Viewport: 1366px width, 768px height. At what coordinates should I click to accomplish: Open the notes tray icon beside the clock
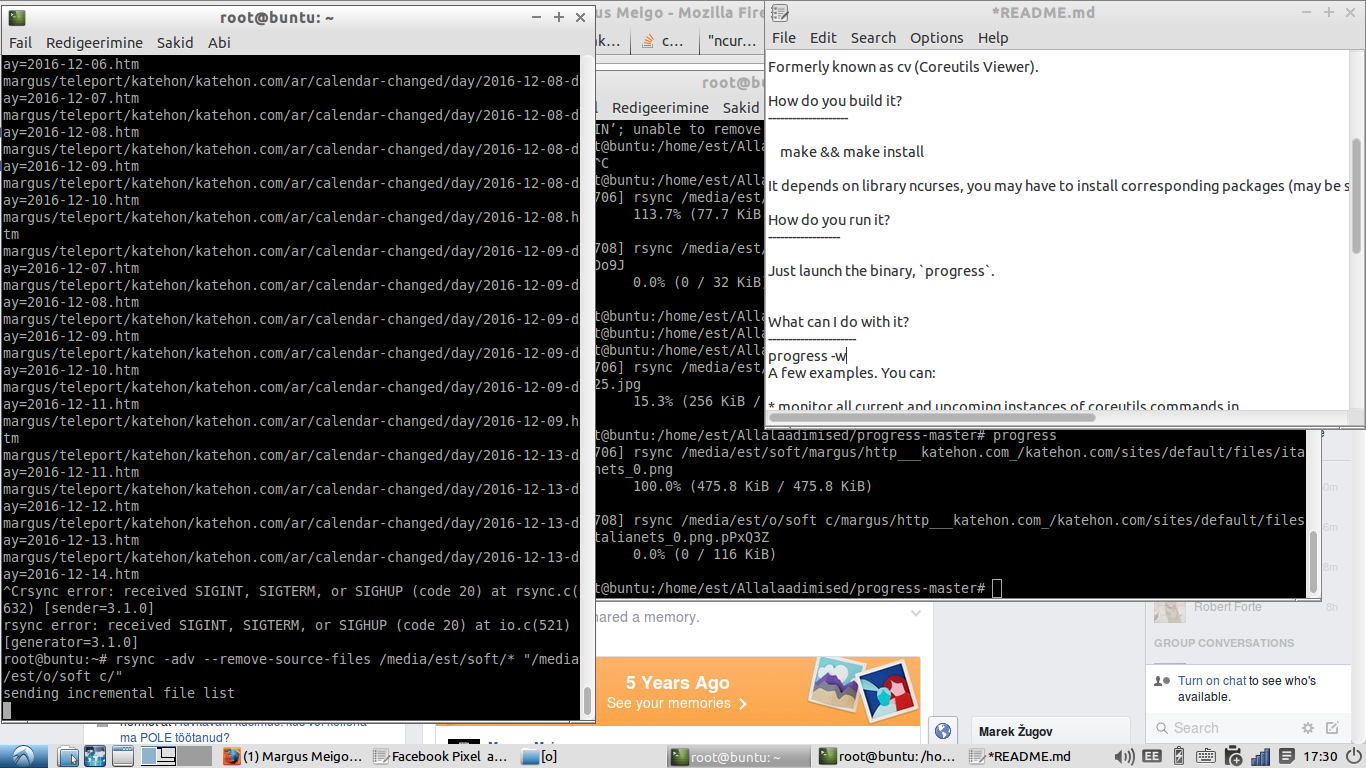click(1286, 756)
